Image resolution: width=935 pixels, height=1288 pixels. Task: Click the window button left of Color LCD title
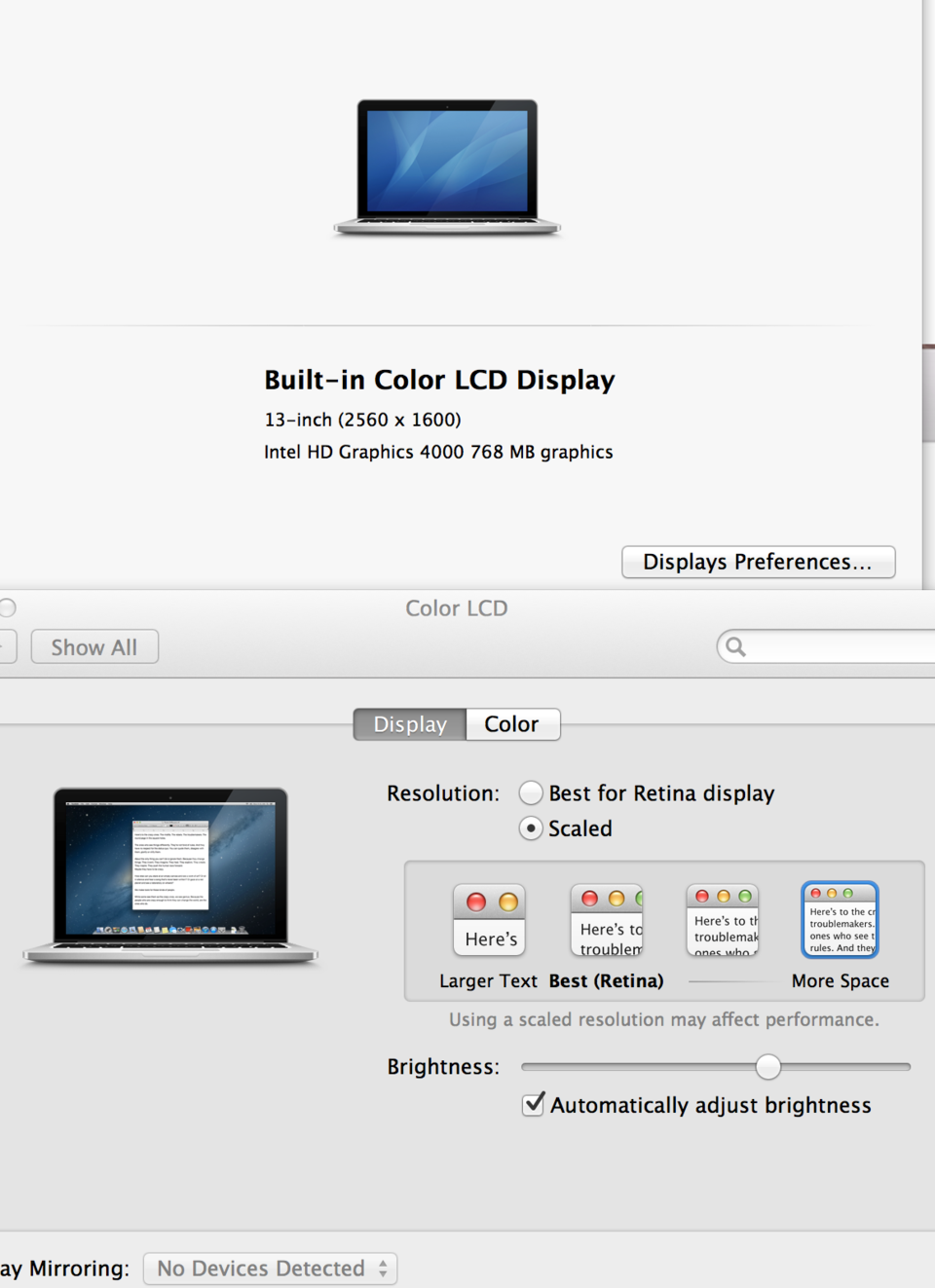click(x=7, y=608)
